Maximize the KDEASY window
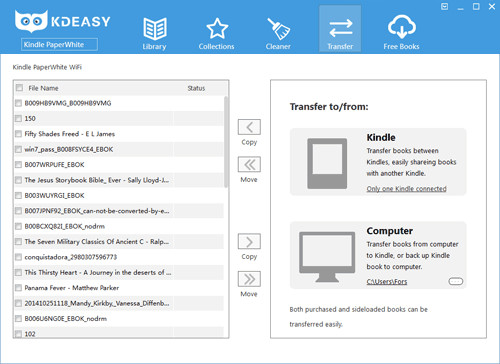This screenshot has width=500, height=364. tap(476, 6)
